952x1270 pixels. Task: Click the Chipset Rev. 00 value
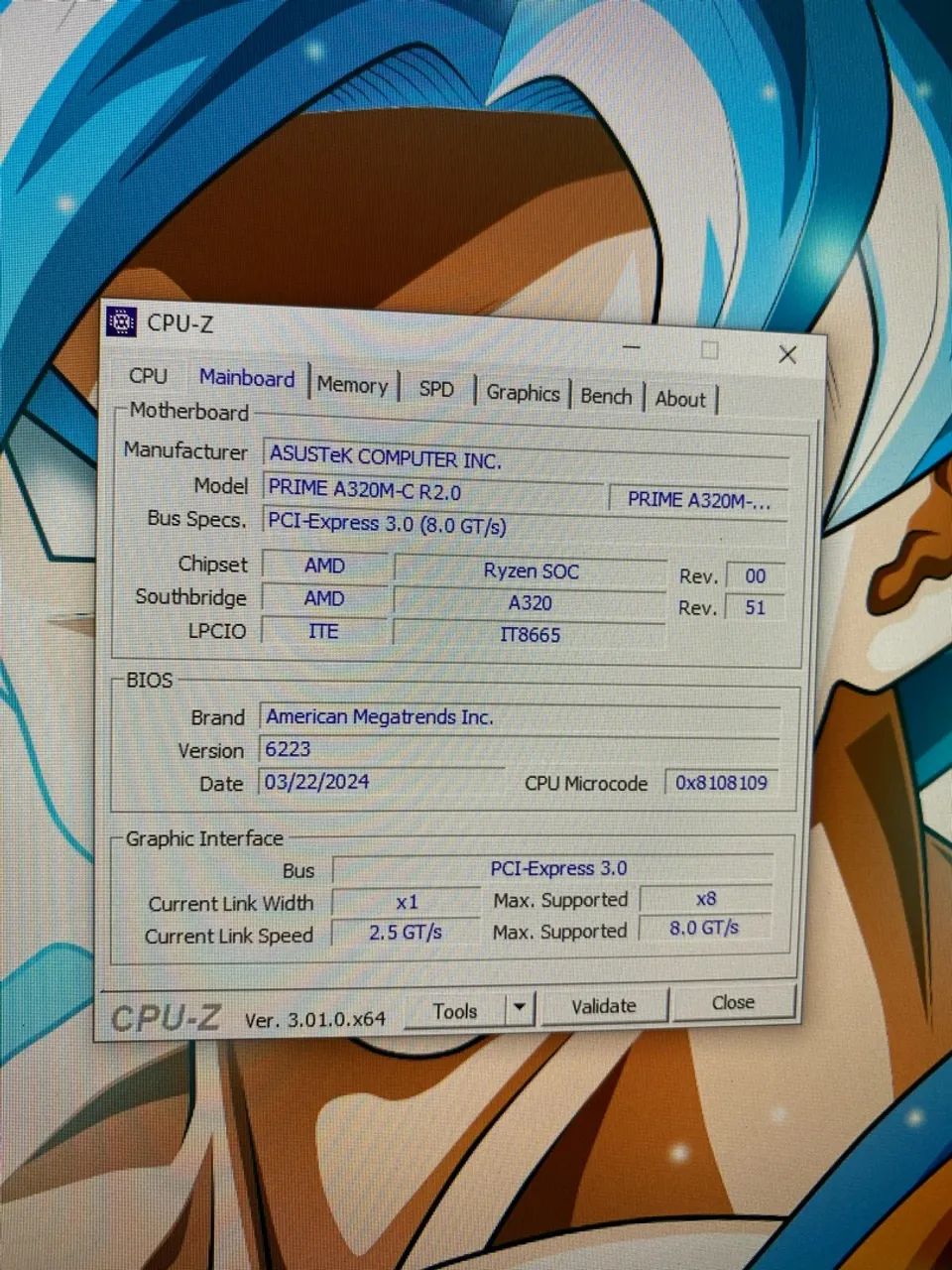point(756,575)
